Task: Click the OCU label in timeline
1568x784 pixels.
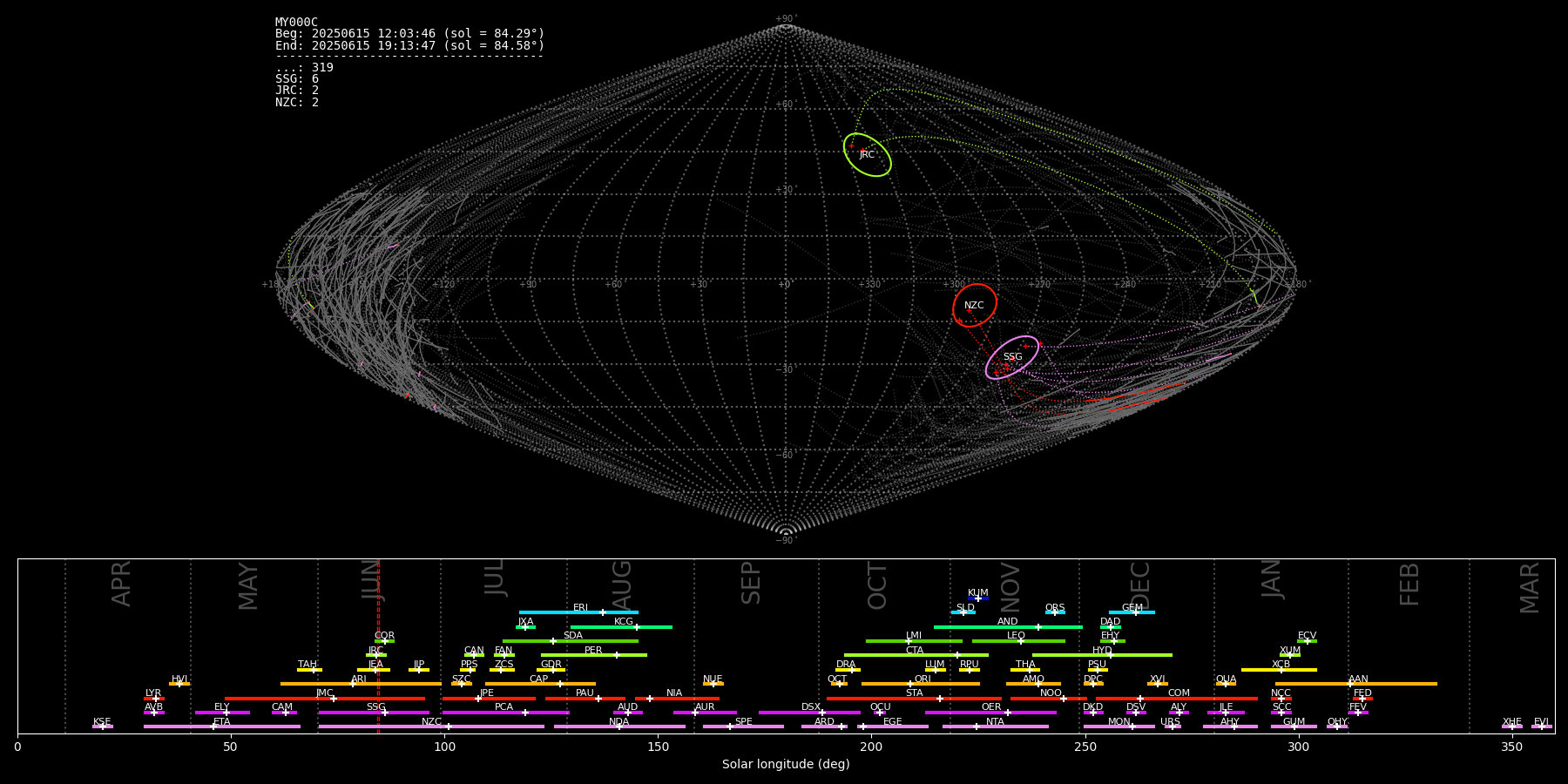Action: pyautogui.click(x=880, y=707)
